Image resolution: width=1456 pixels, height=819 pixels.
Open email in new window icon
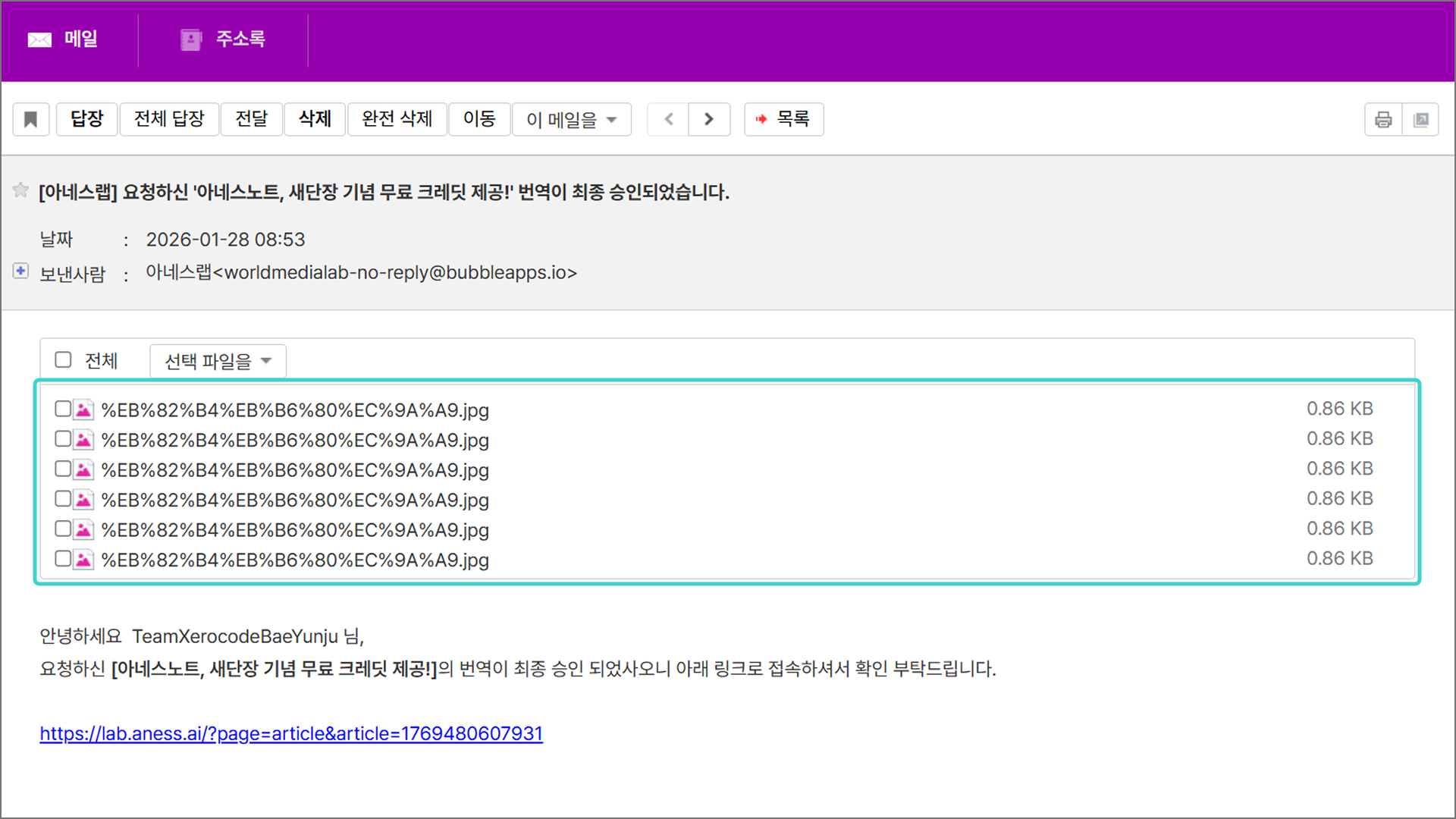click(x=1421, y=119)
